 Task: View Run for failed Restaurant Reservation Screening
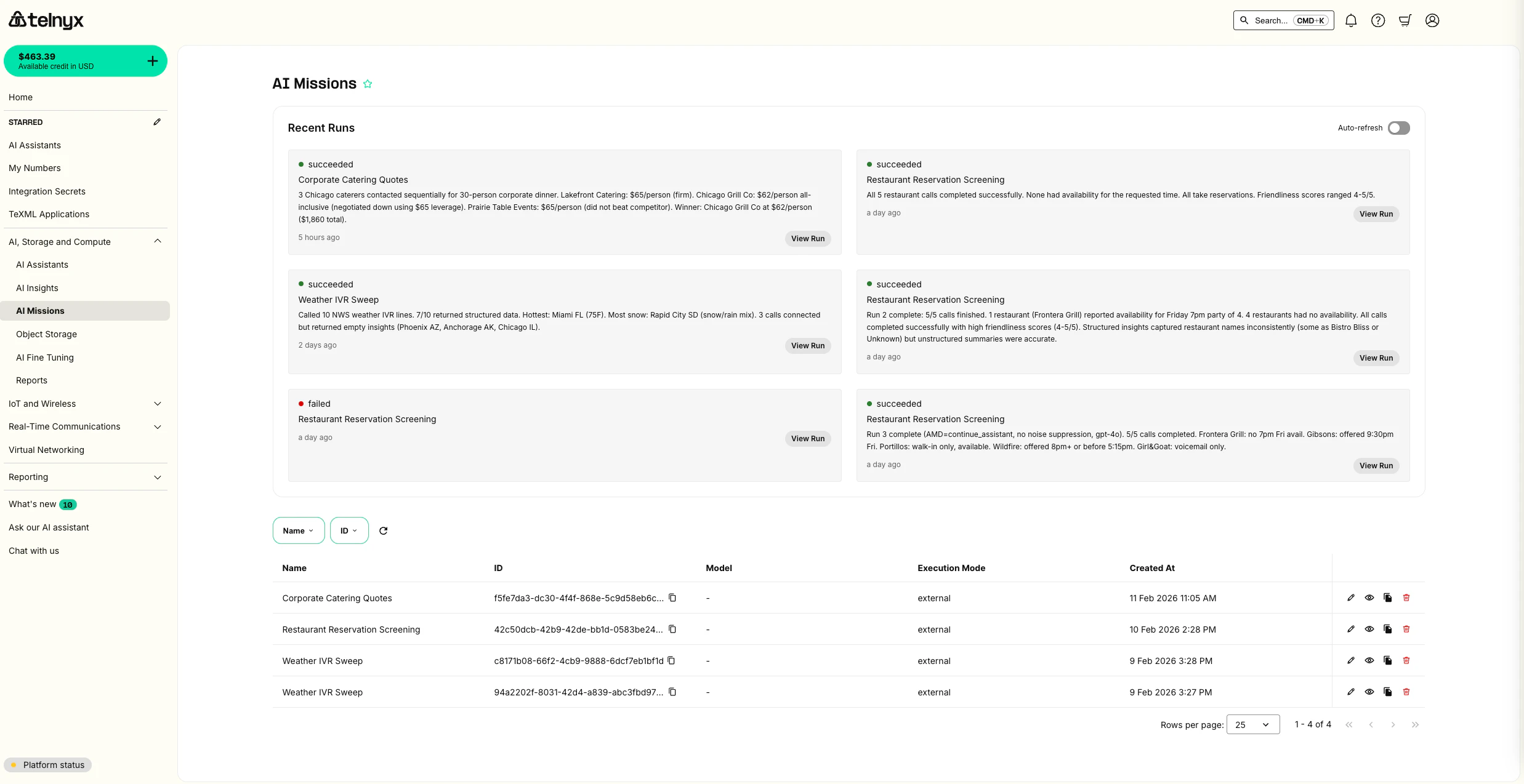[807, 438]
